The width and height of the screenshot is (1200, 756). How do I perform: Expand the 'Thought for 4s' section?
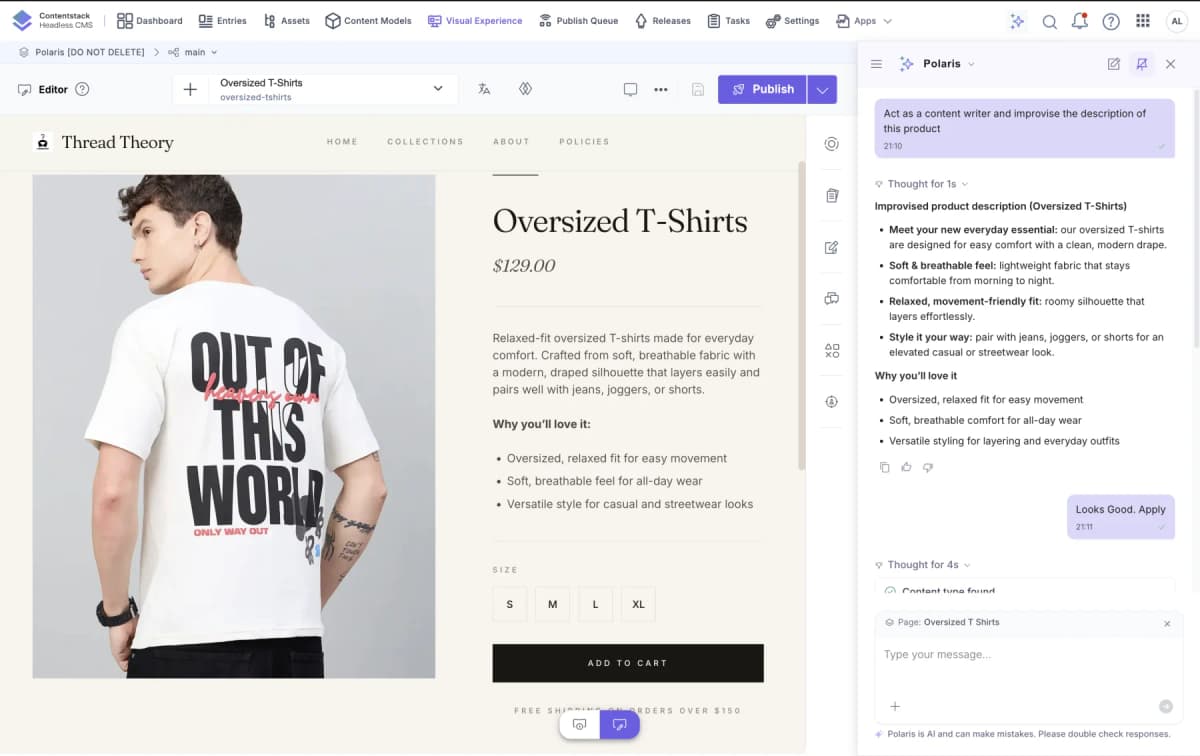[921, 565]
